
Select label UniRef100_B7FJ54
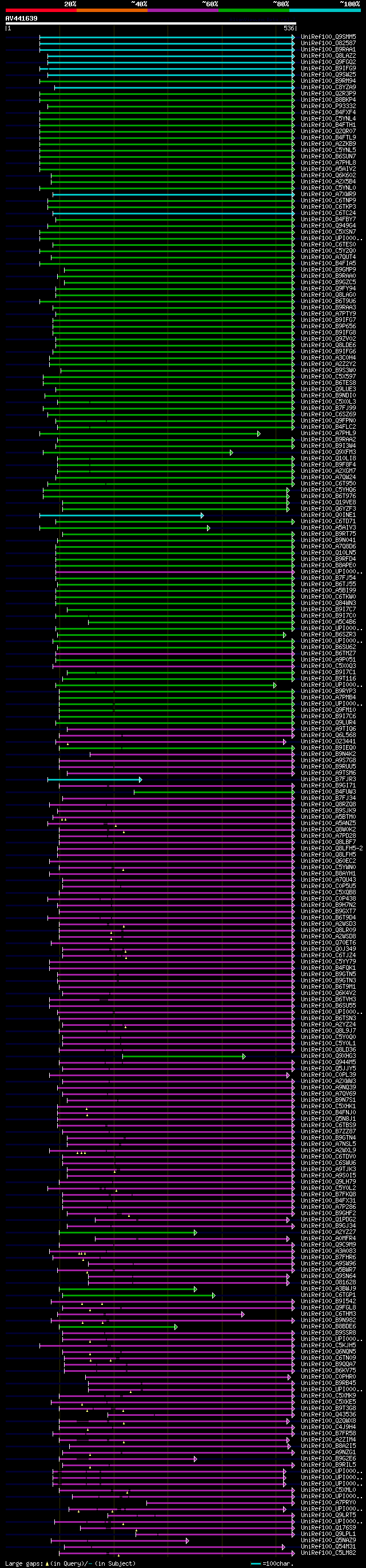coord(328,578)
